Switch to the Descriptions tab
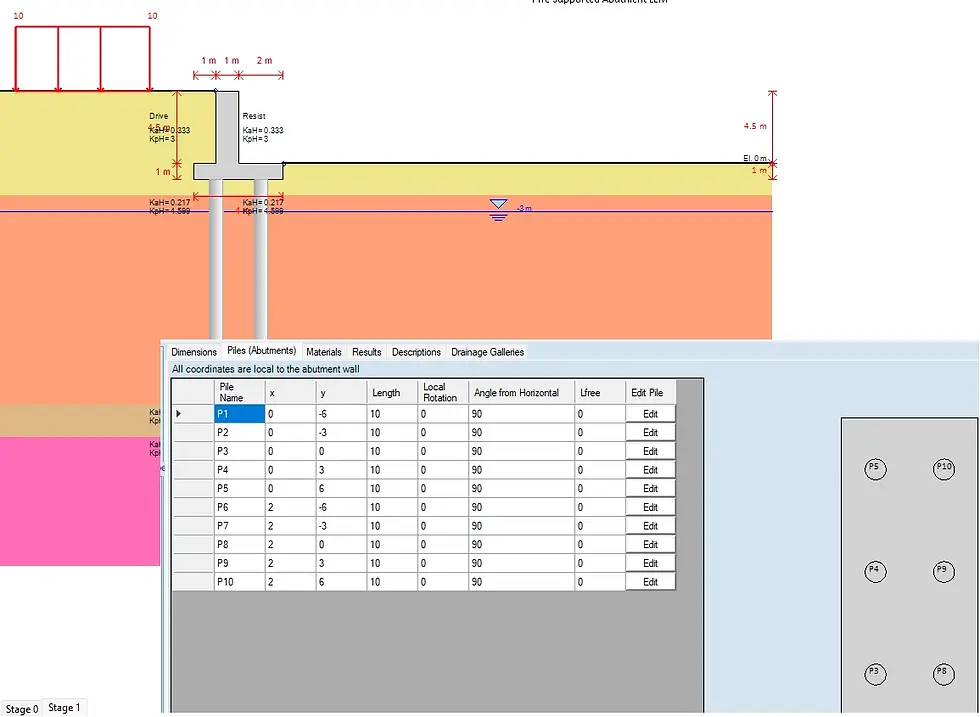 pyautogui.click(x=416, y=352)
